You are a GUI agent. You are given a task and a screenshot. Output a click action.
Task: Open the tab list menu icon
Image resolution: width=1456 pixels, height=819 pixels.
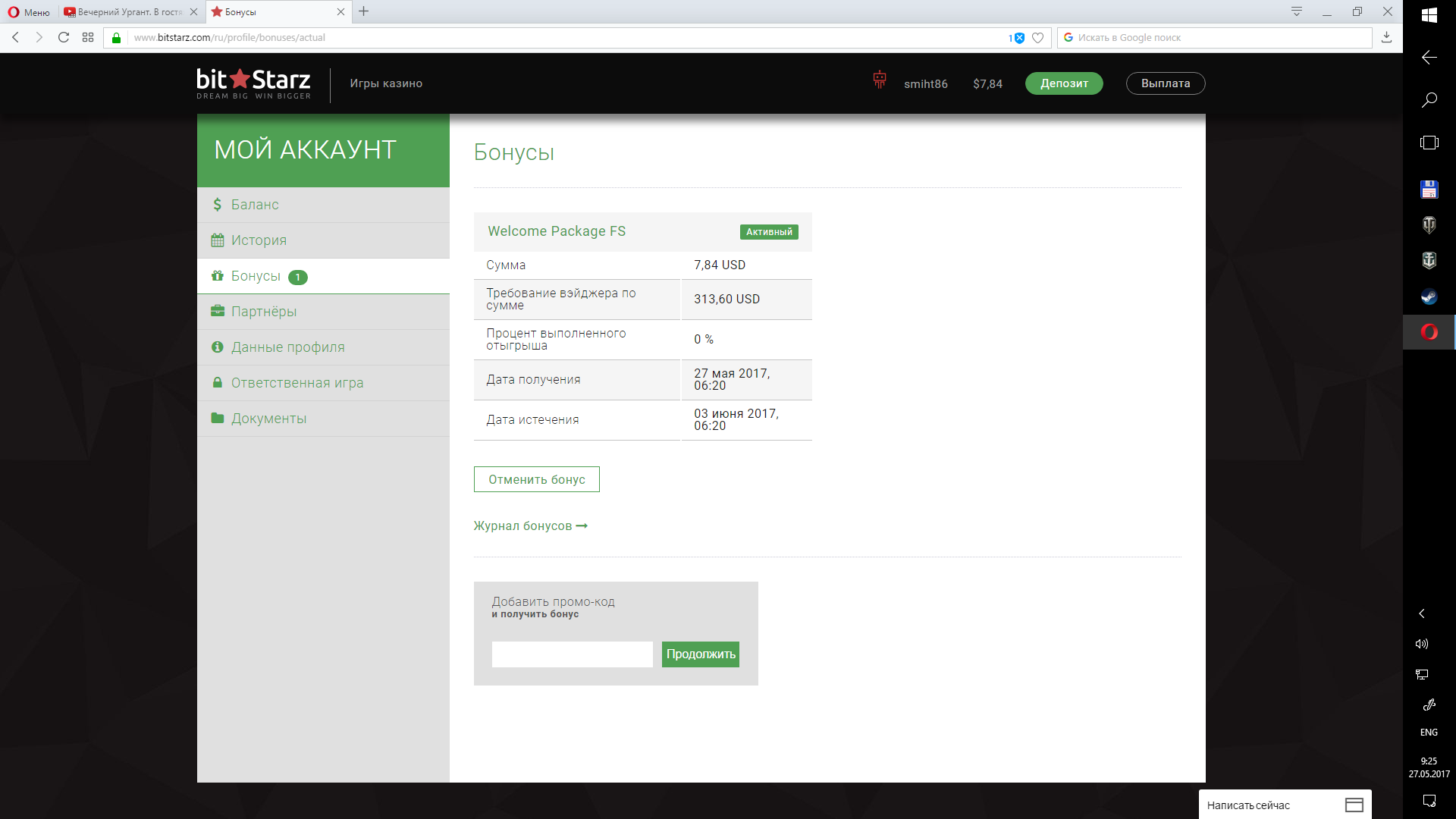[1297, 11]
